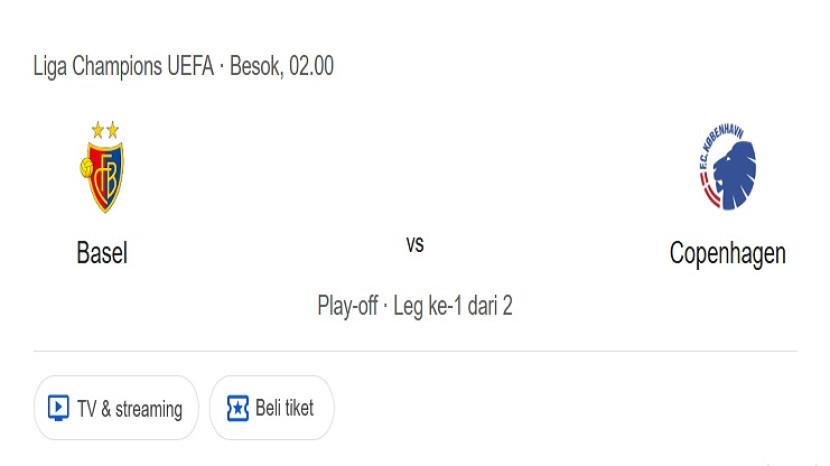
Task: Click the TV play icon
Action: point(58,408)
